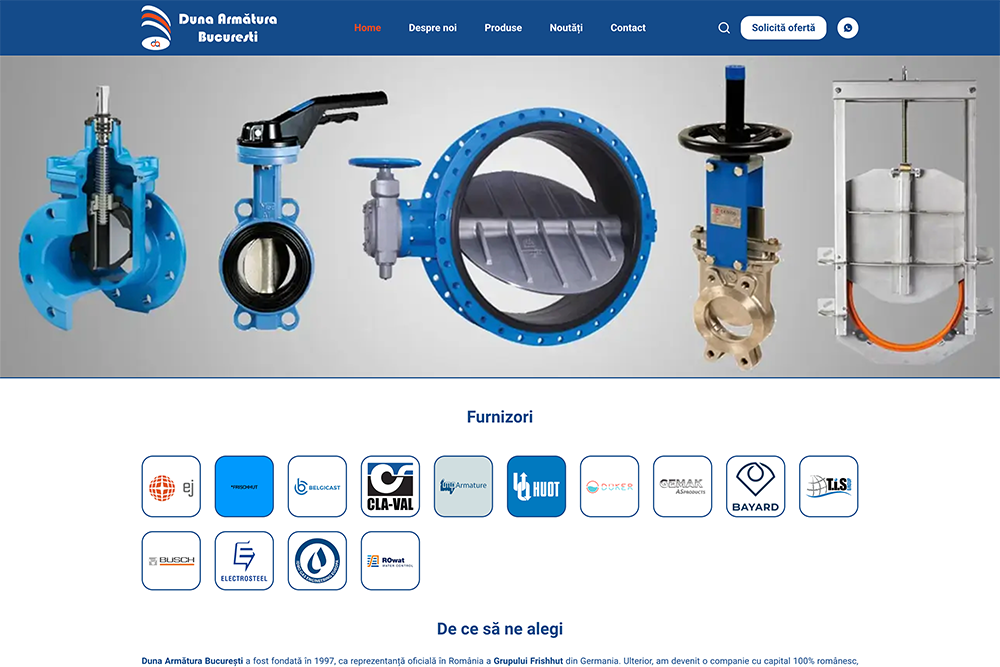Viewport: 1000px width, 667px height.
Task: Open the WhatsApp contact icon
Action: (848, 28)
